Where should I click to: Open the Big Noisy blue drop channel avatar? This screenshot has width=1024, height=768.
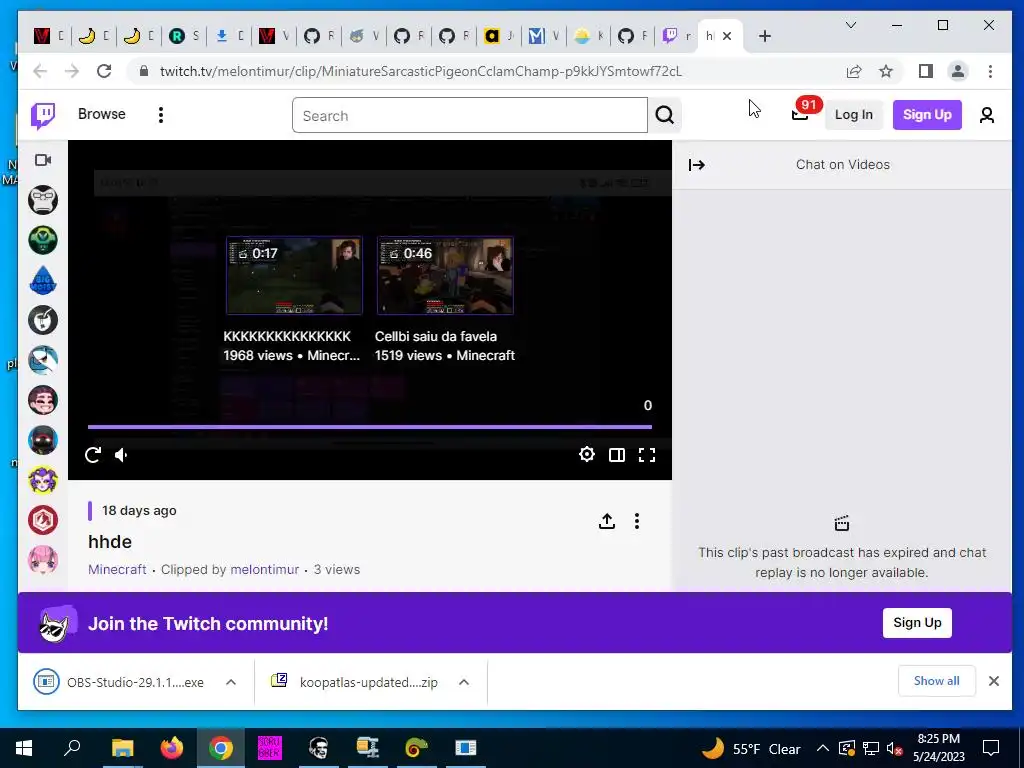click(43, 280)
